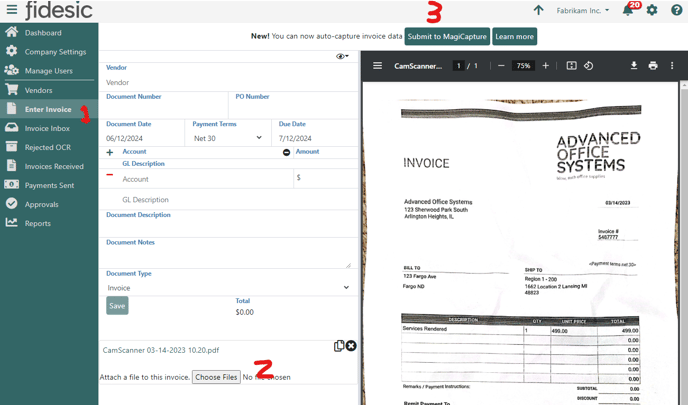Click the PO Number field
Screen dimensions: 688x405
tap(295, 110)
